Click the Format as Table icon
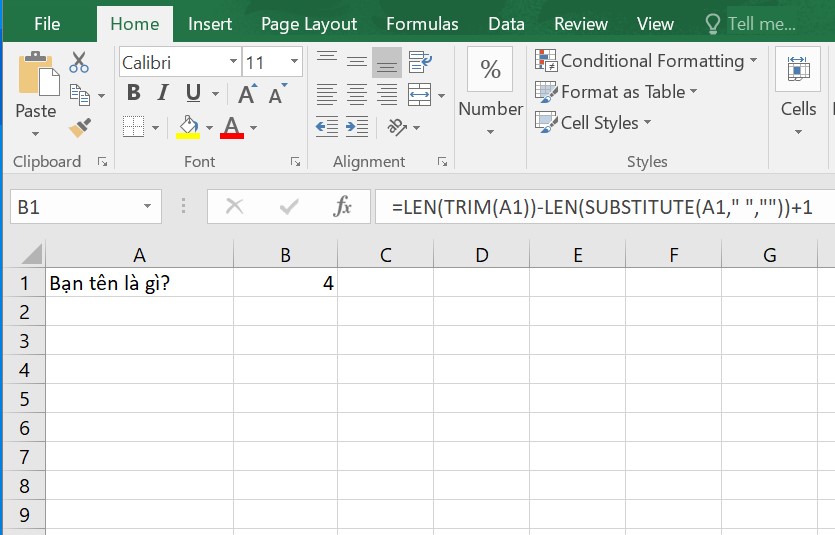The image size is (835, 535). pos(546,92)
